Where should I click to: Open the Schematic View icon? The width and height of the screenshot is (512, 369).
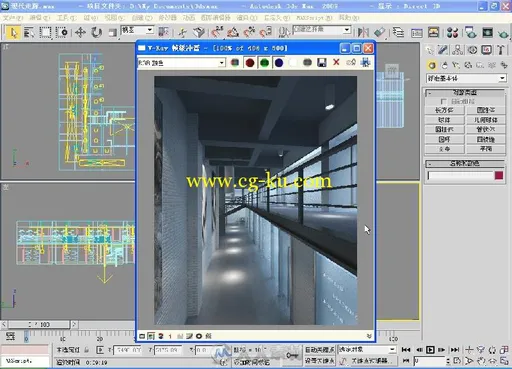pos(433,32)
